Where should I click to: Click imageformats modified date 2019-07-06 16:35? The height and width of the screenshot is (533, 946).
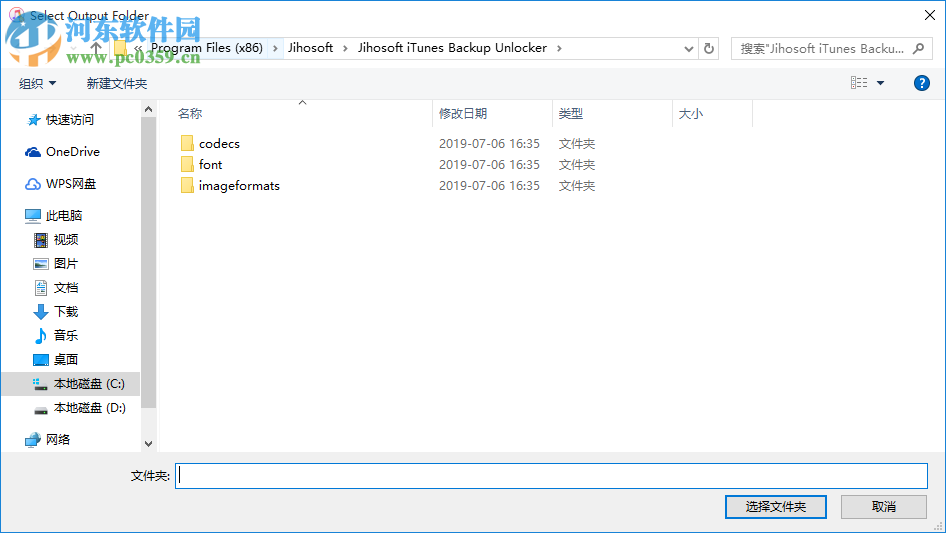489,186
